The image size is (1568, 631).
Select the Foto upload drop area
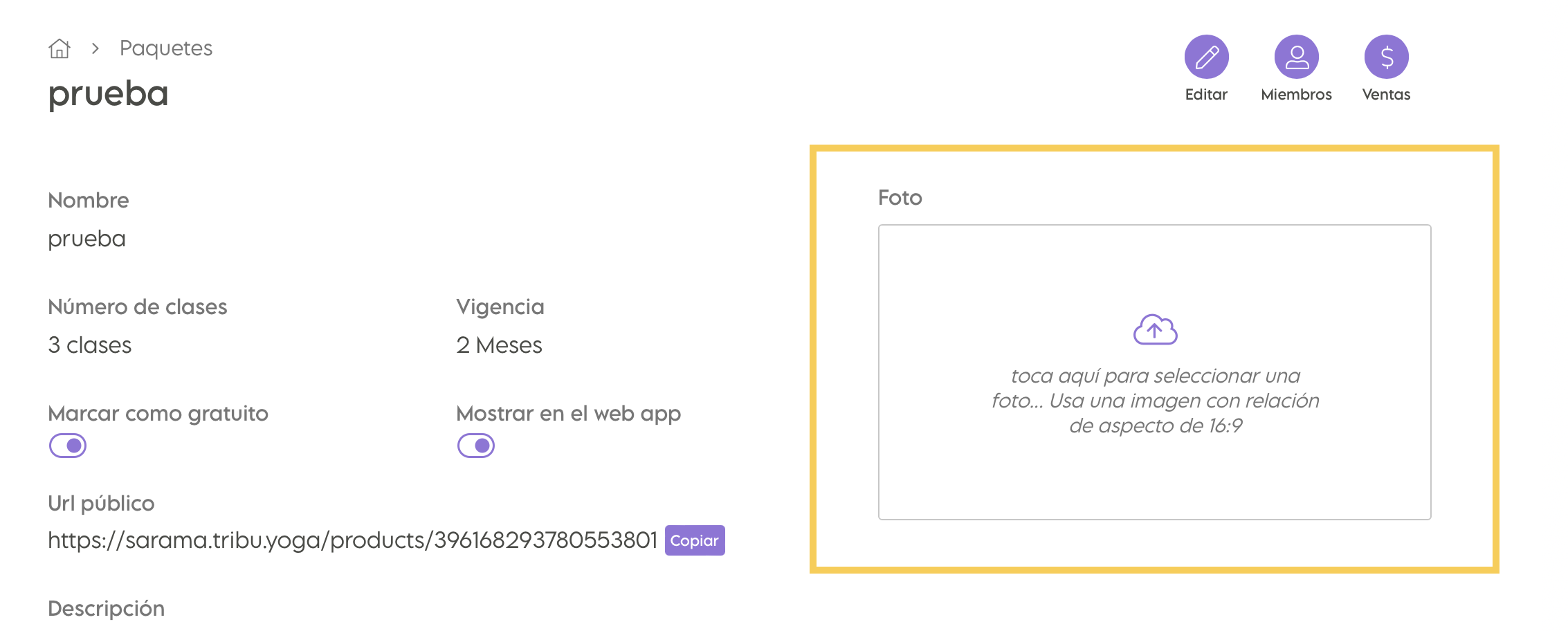[x=1155, y=372]
